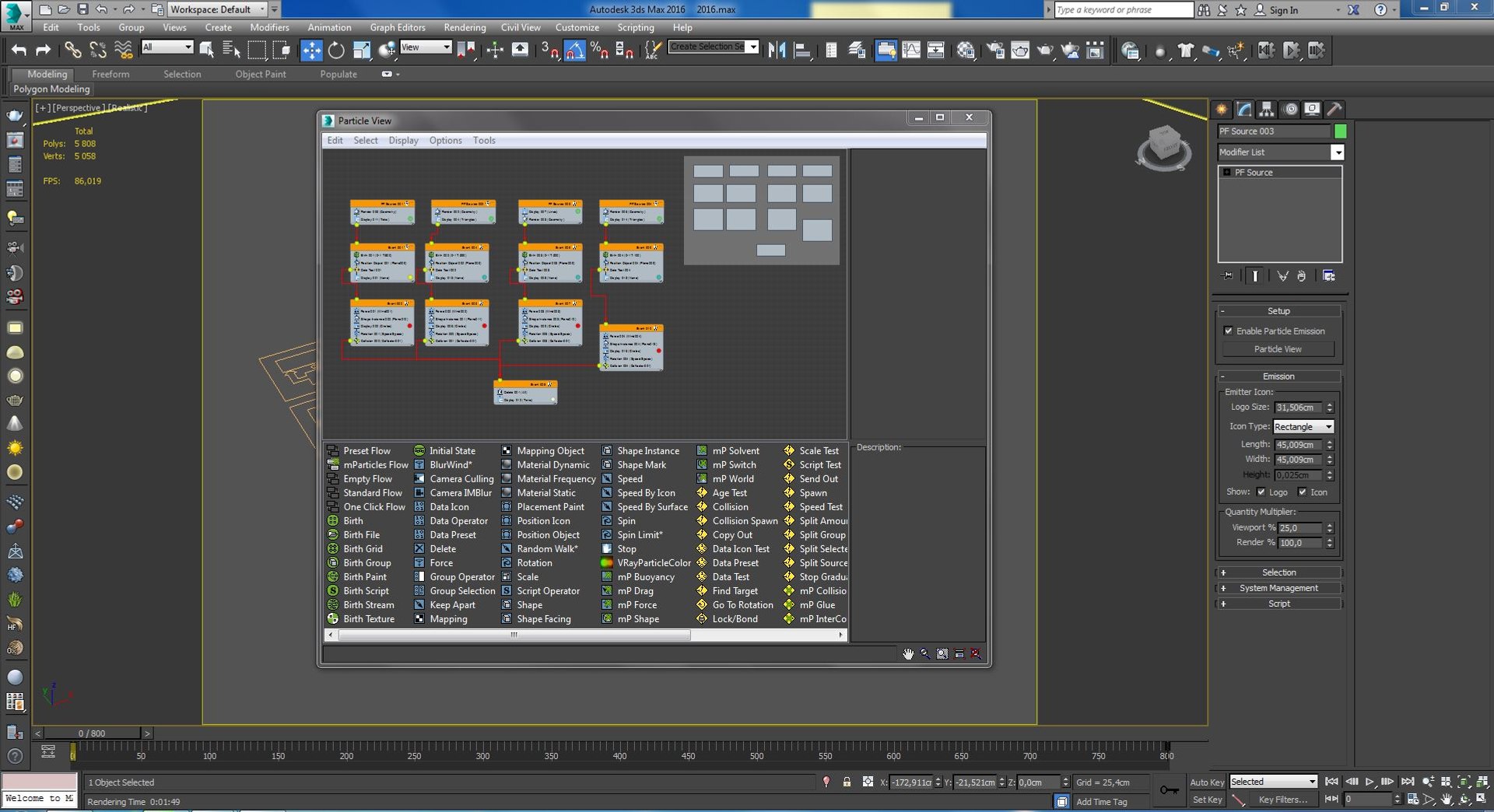Open the Modify panel tab icon
1494x812 pixels.
coord(1244,109)
